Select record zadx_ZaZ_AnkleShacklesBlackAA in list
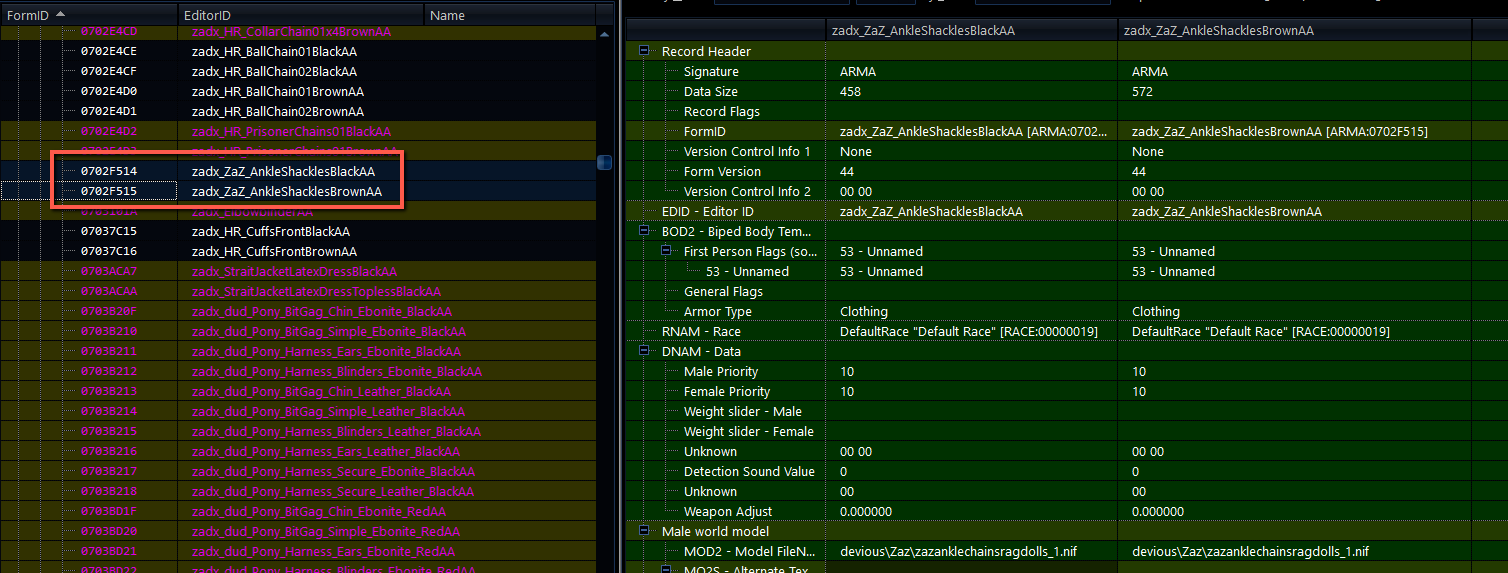The width and height of the screenshot is (1508, 573). (x=283, y=171)
